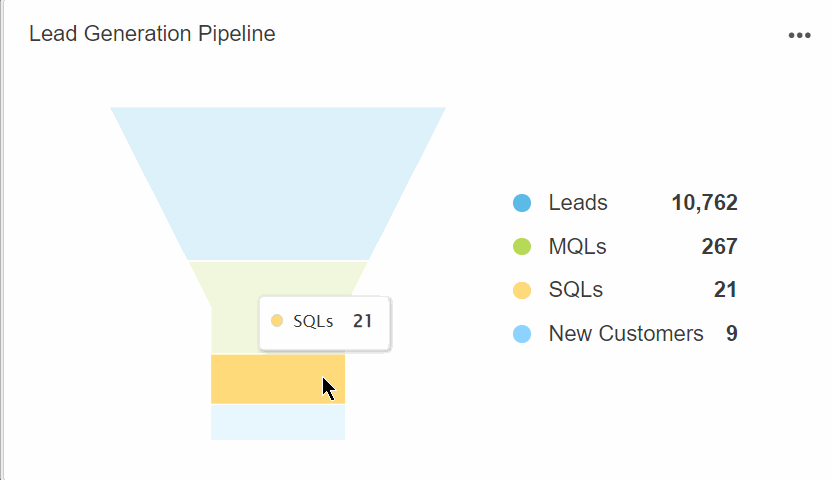
Task: Click the SQLs tooltip box
Action: click(324, 322)
